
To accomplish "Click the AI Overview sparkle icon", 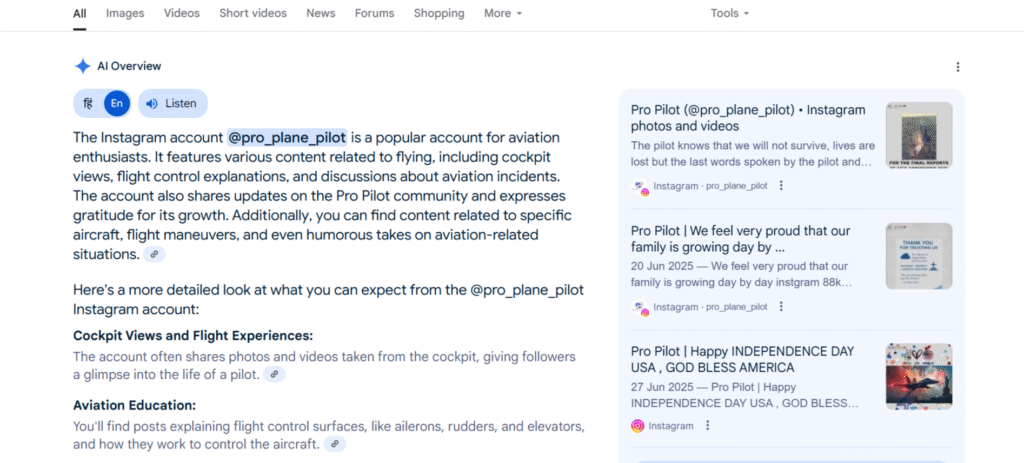I will coord(82,66).
